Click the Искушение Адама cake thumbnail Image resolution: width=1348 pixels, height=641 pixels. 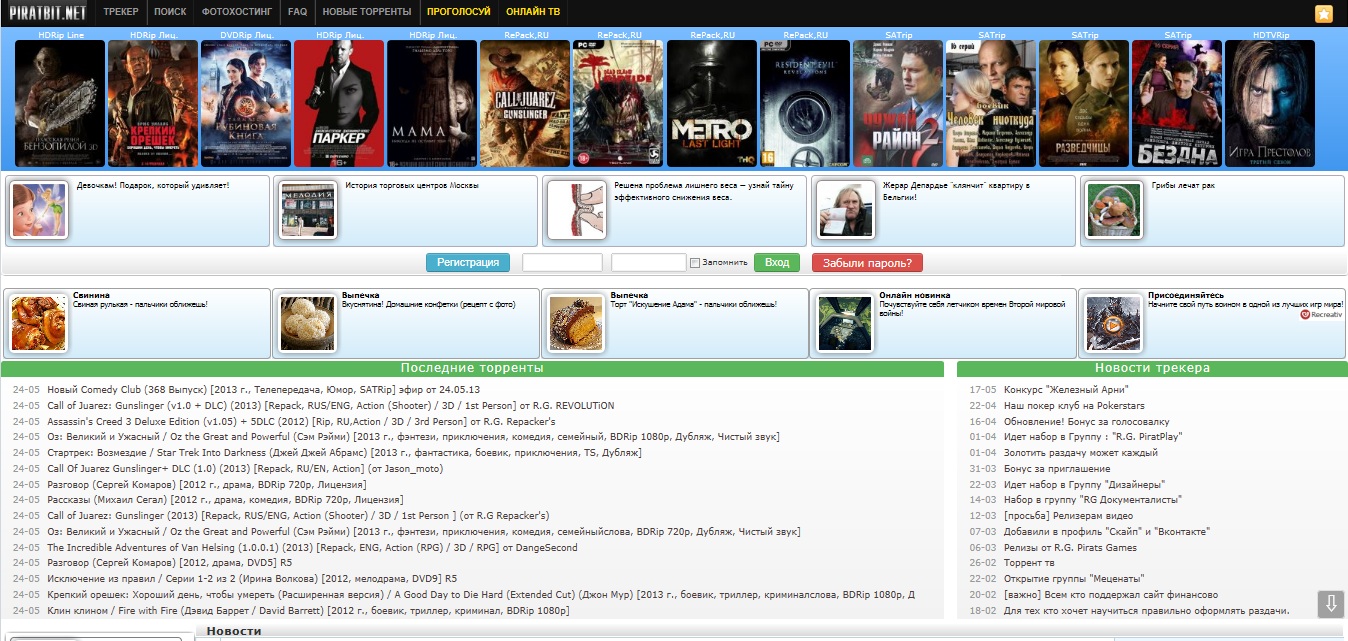pos(577,323)
